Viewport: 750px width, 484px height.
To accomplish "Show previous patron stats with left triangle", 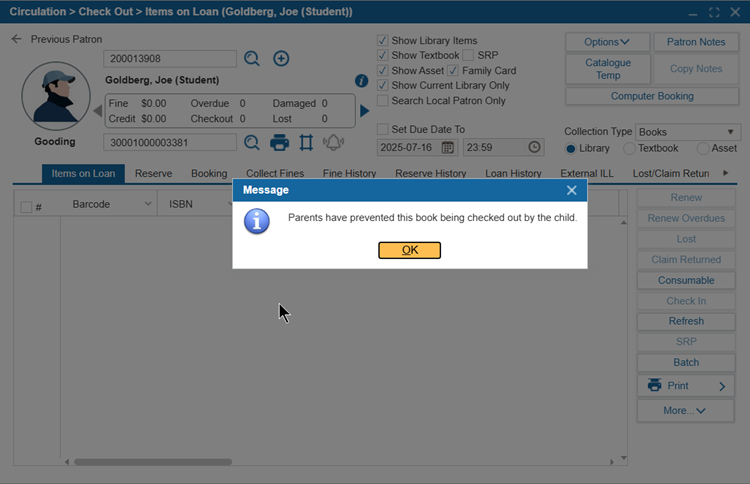I will (x=98, y=111).
